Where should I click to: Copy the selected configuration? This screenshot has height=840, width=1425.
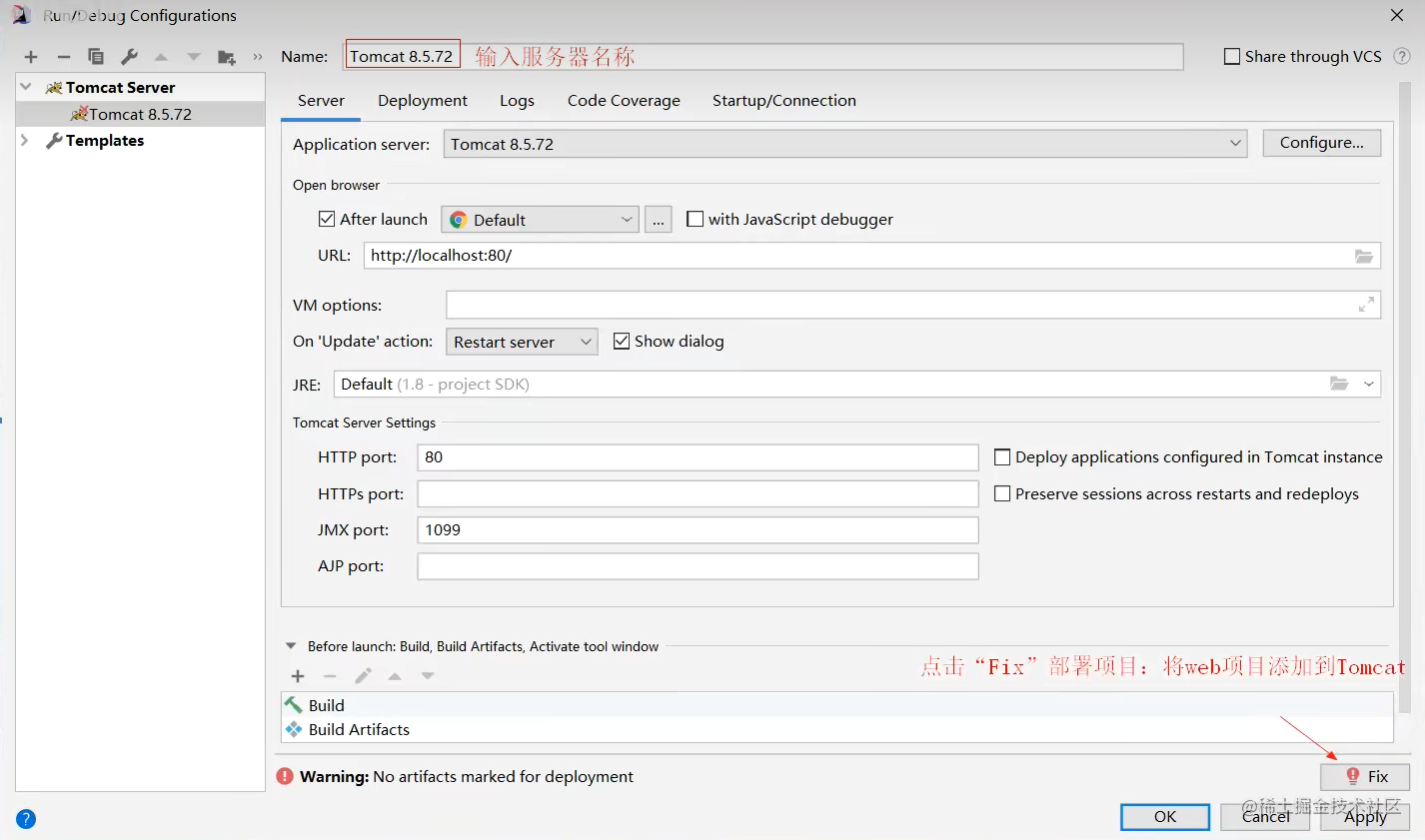(x=96, y=57)
